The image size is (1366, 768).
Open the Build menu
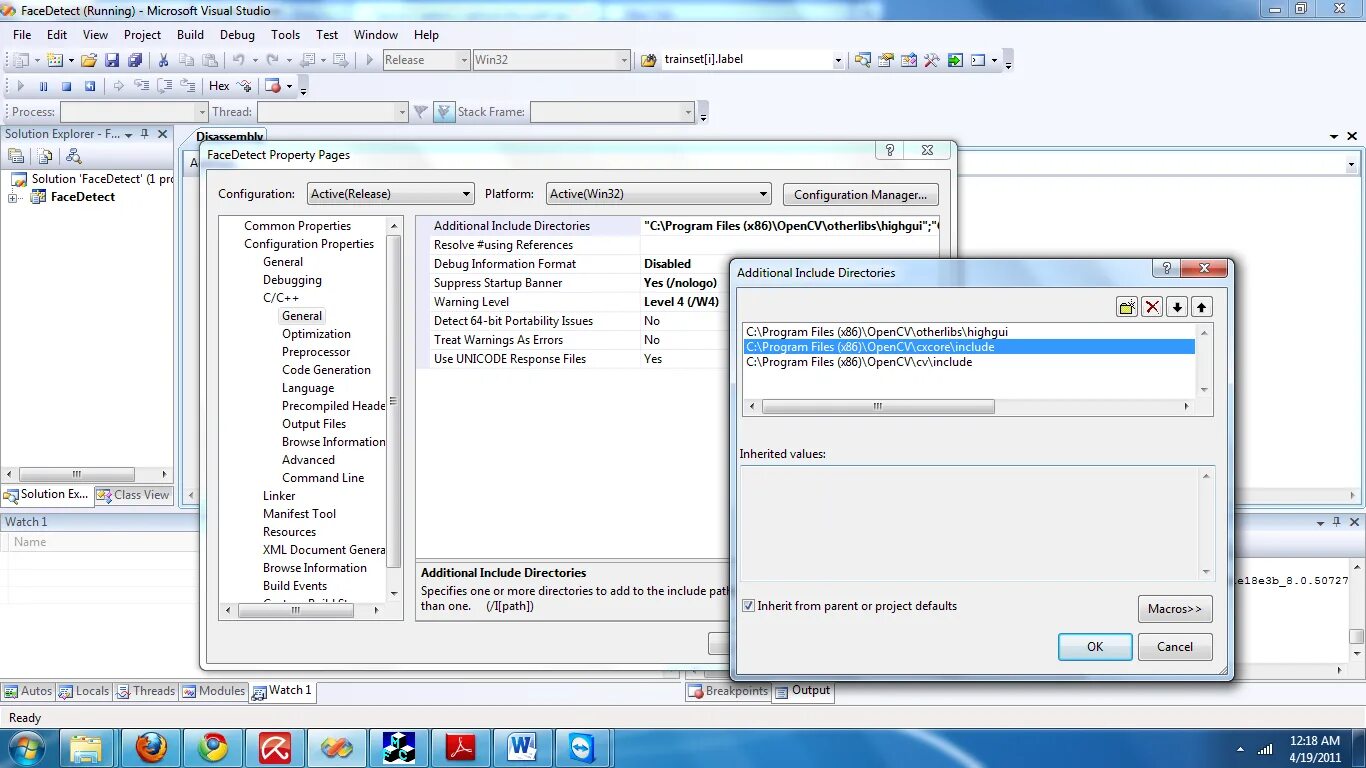pyautogui.click(x=190, y=34)
